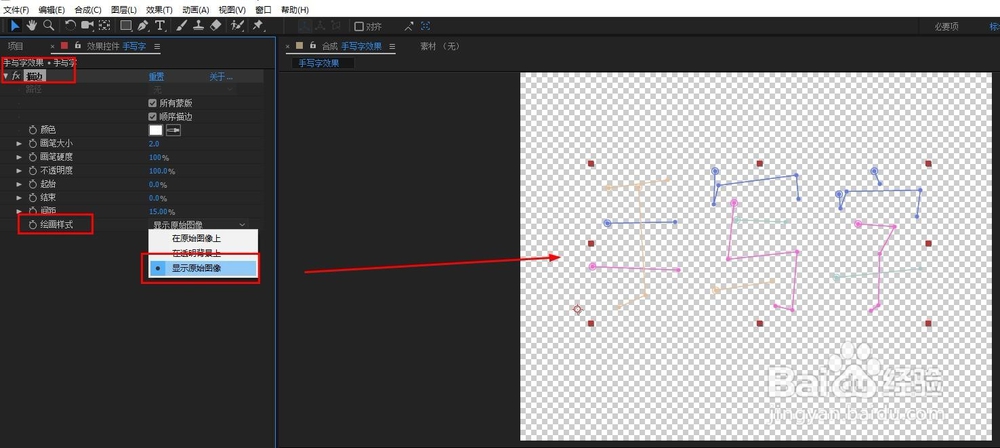Screen dimensions: 1000x448
Task: Select the Clone Stamp tool
Action: point(198,26)
